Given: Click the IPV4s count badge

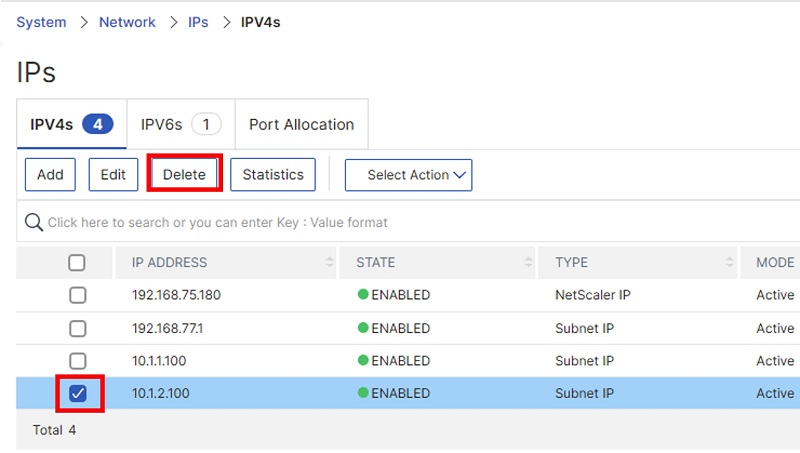Looking at the screenshot, I should [x=97, y=124].
